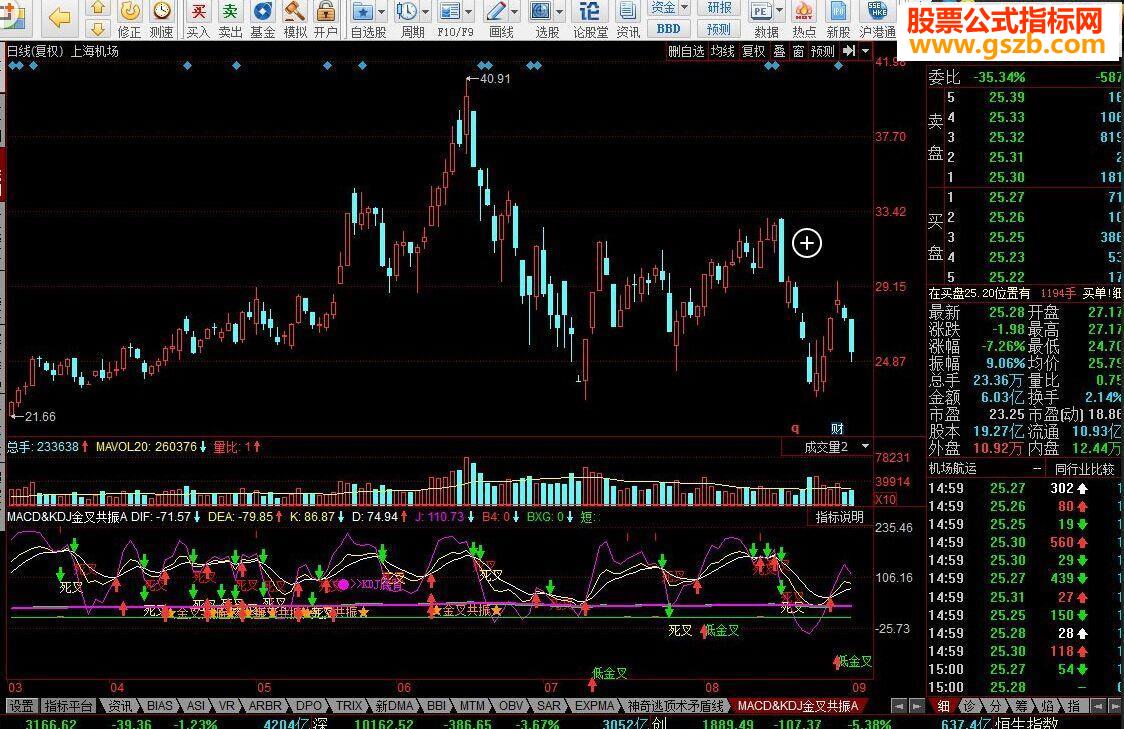Open the 论股堂 forum icon
Viewport: 1124px width, 729px height.
pyautogui.click(x=590, y=19)
